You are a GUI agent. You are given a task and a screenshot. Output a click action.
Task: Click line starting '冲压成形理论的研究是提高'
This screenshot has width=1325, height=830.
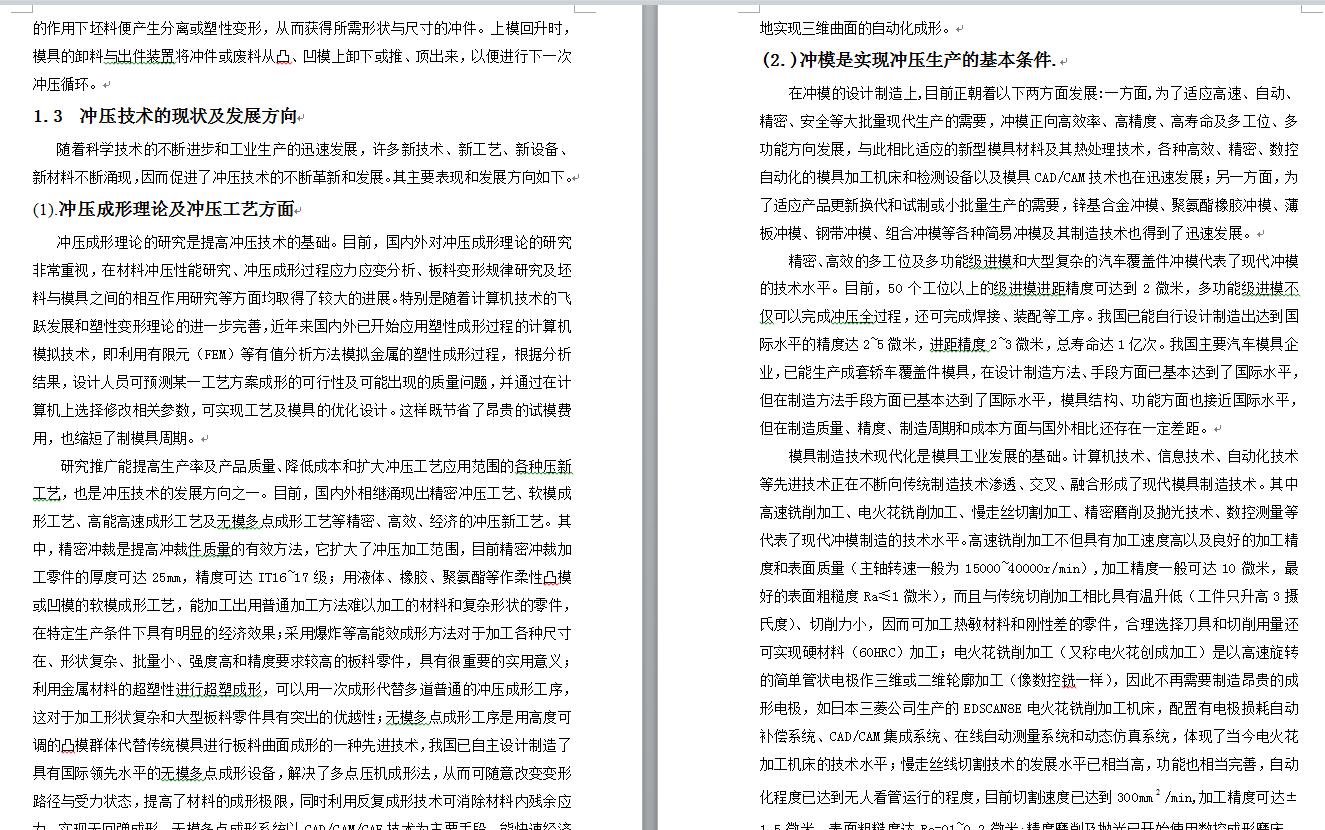314,242
